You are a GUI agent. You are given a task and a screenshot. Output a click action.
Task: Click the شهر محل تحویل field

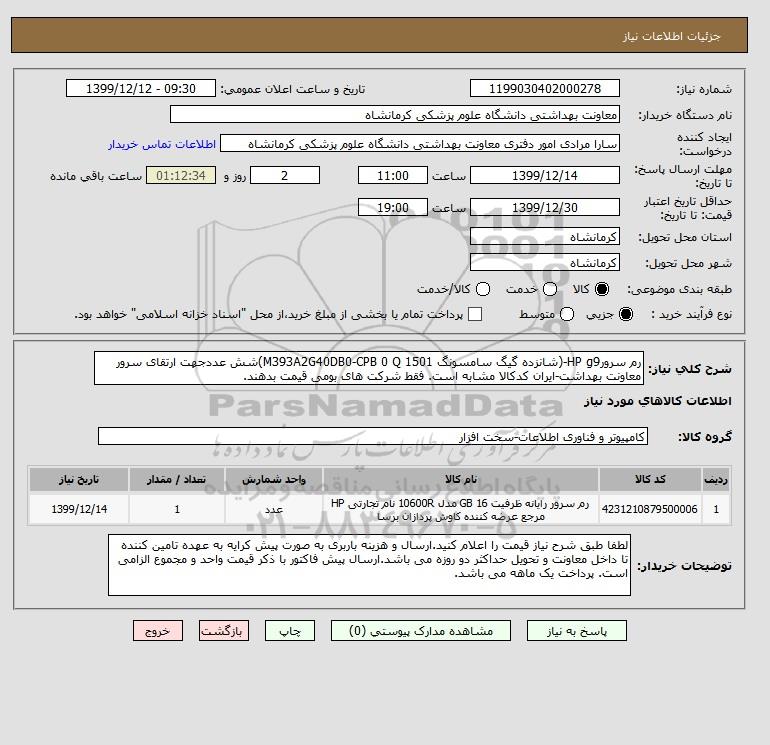click(545, 262)
